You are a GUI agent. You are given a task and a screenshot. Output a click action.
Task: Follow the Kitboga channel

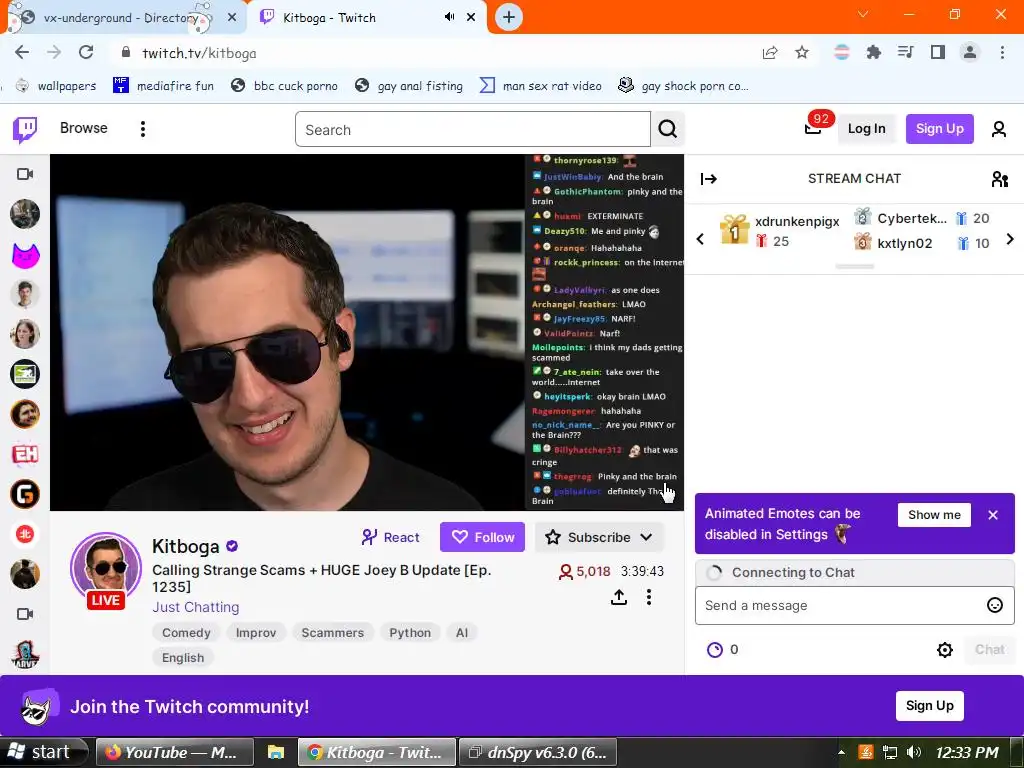click(482, 537)
